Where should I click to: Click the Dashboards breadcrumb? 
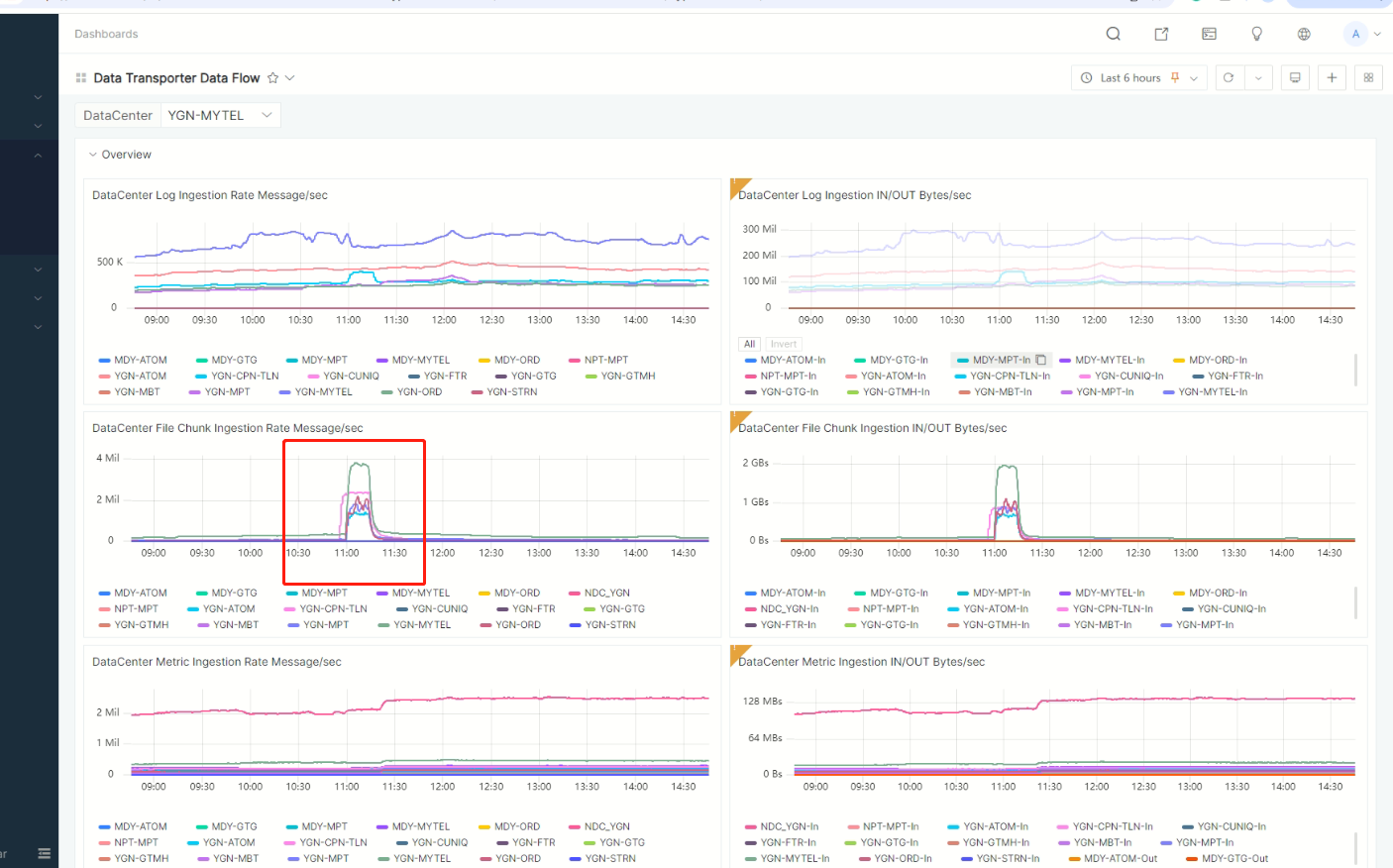[106, 34]
